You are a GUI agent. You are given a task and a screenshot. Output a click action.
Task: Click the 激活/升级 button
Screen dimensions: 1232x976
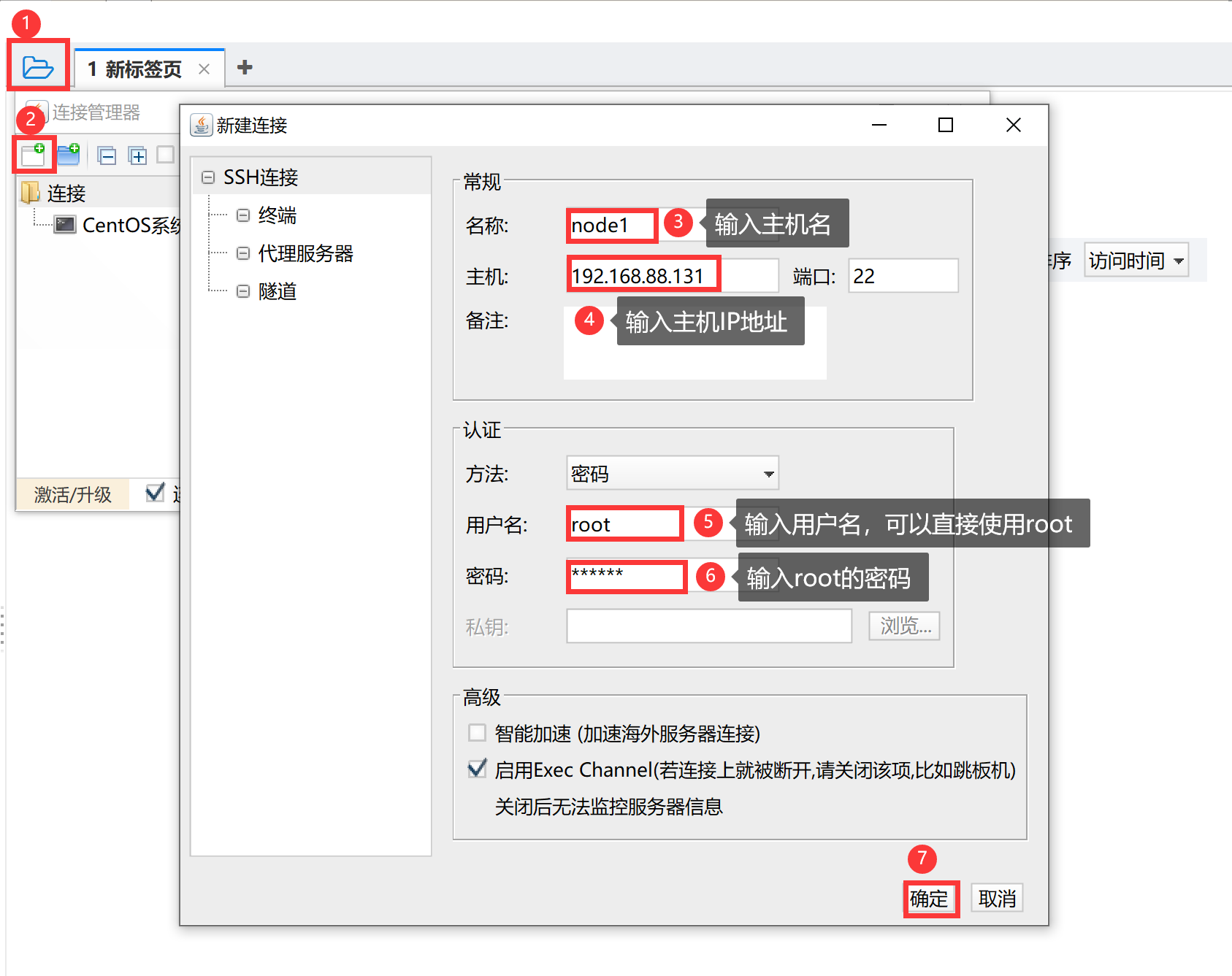(x=72, y=495)
